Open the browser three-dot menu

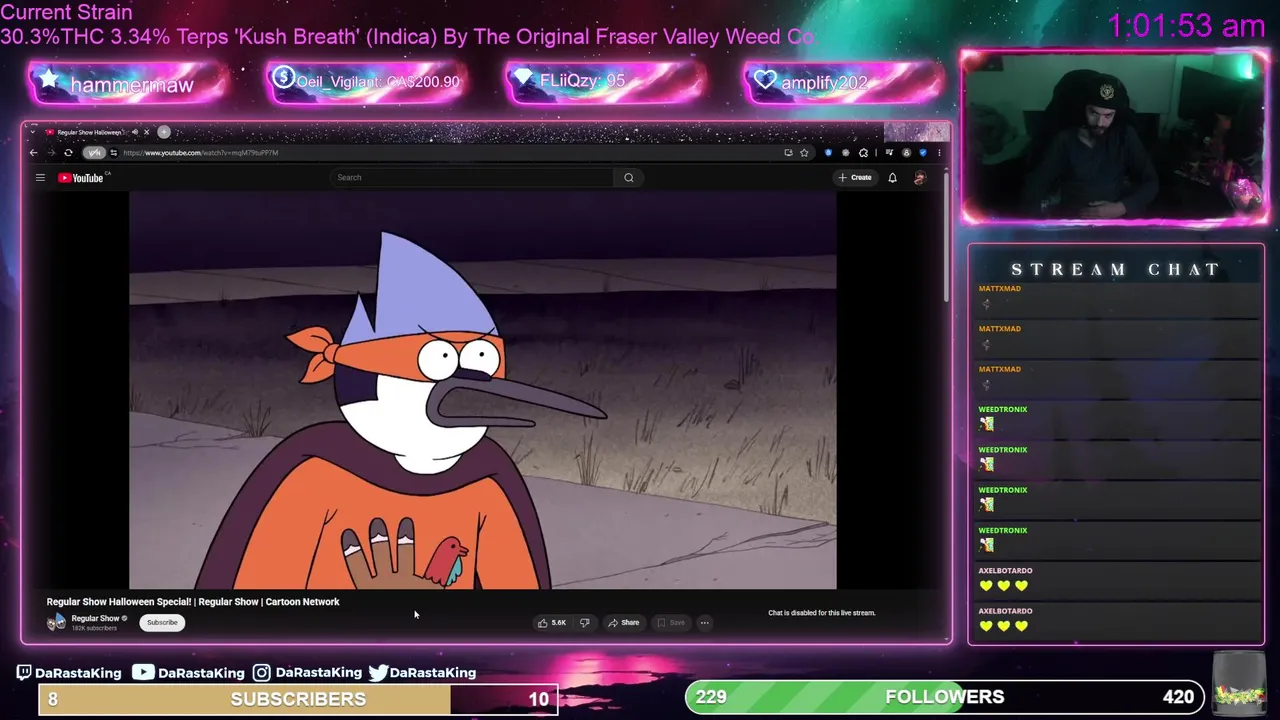939,153
